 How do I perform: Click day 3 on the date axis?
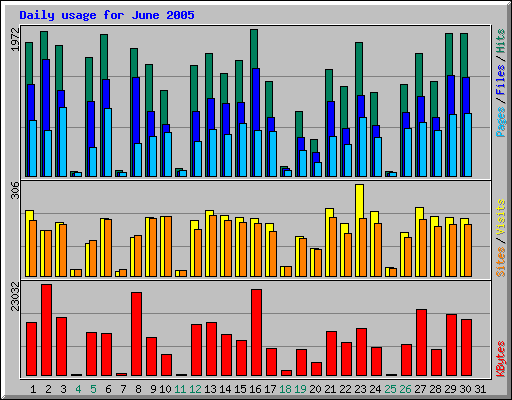(x=63, y=389)
